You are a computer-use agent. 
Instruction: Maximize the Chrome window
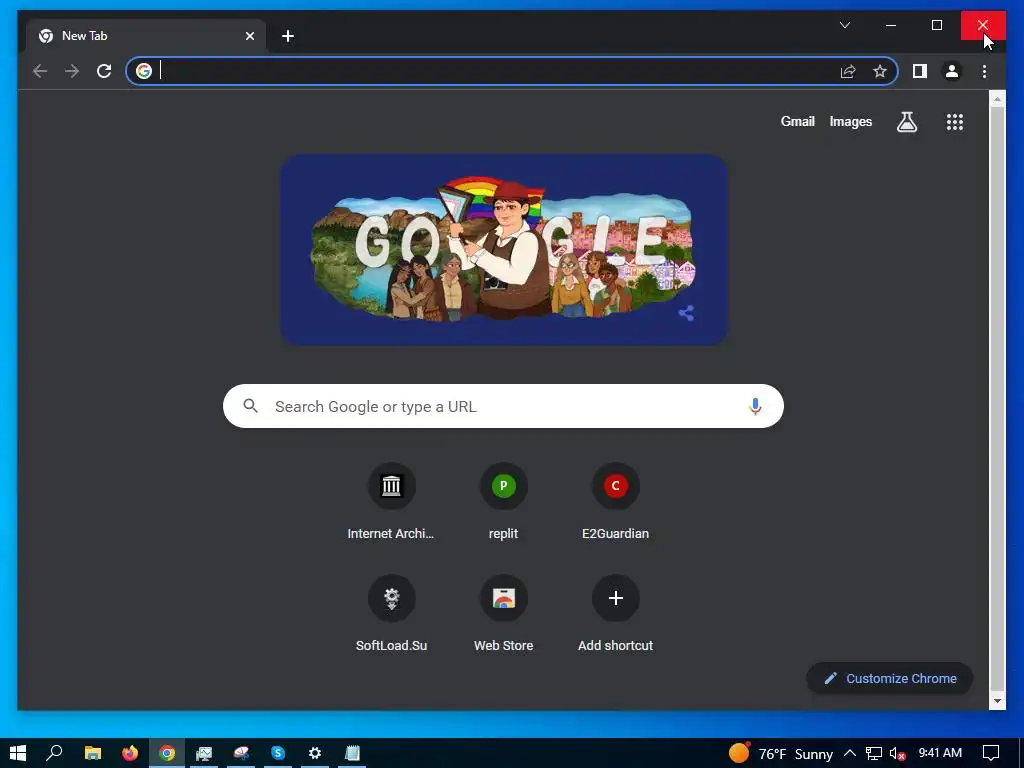[x=936, y=25]
